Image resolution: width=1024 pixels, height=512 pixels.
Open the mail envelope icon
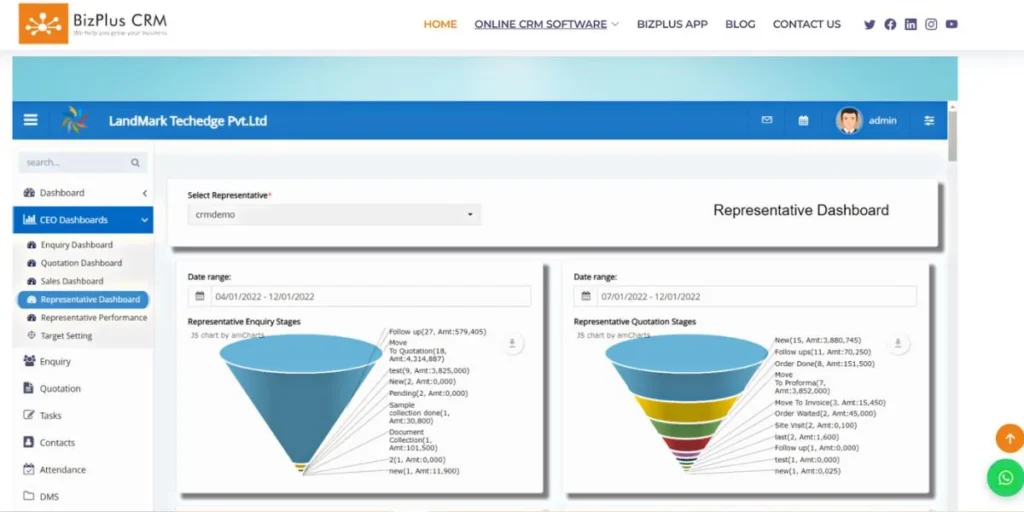pos(767,120)
